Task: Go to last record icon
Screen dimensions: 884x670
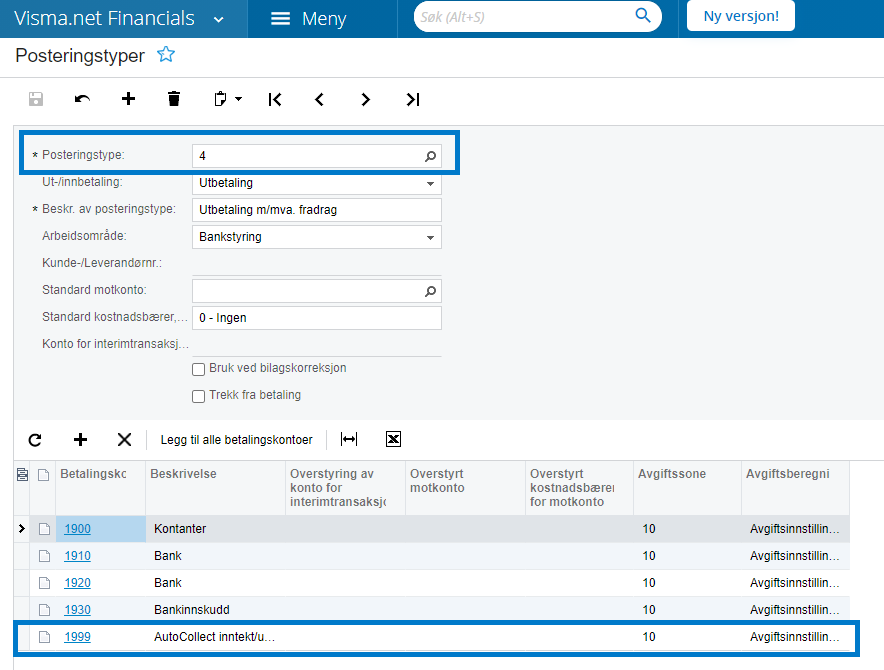Action: click(413, 100)
